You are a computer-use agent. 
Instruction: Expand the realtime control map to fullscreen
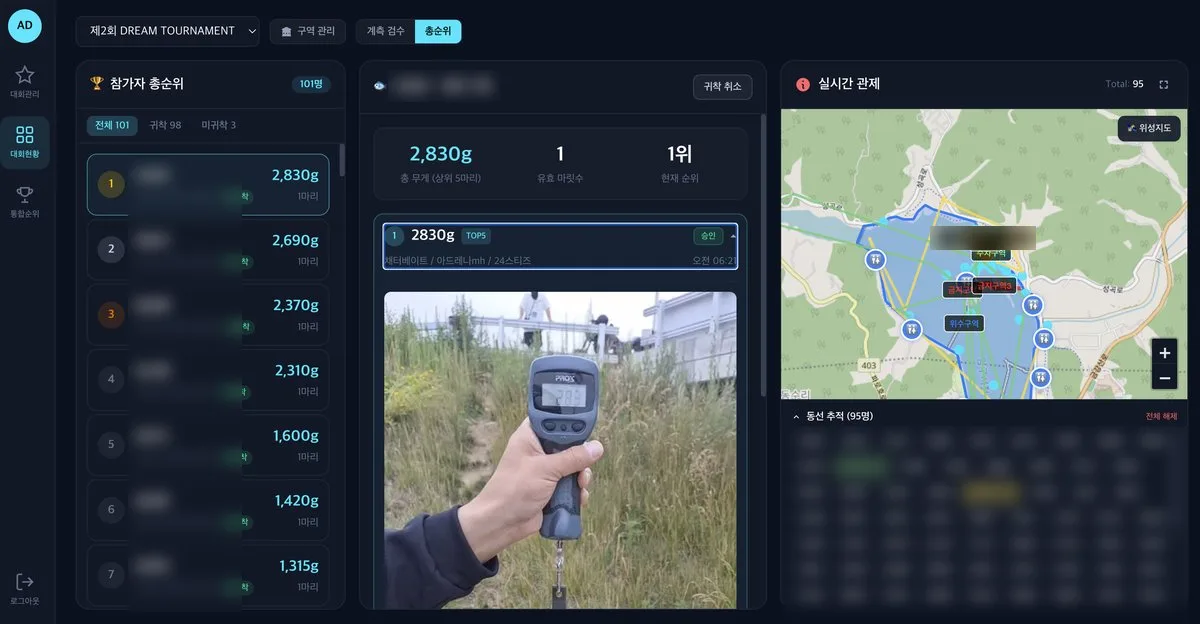[1164, 84]
